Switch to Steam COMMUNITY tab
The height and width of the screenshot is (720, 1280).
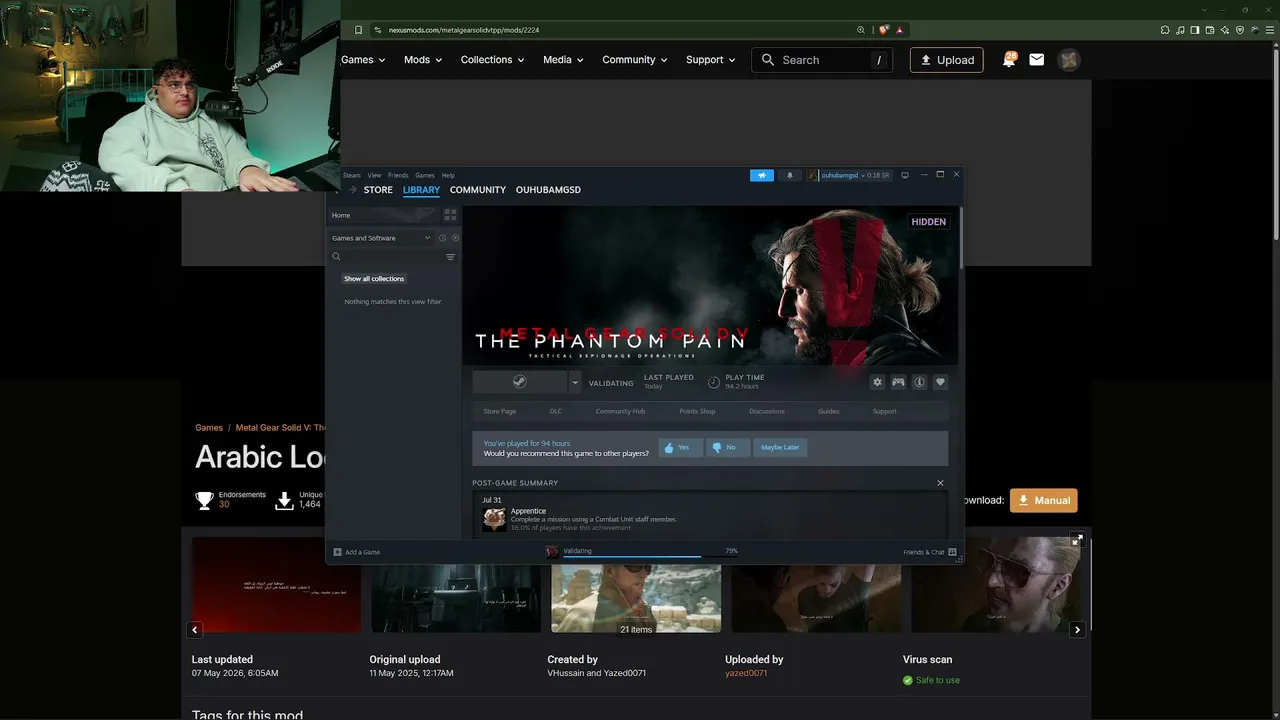pos(478,190)
